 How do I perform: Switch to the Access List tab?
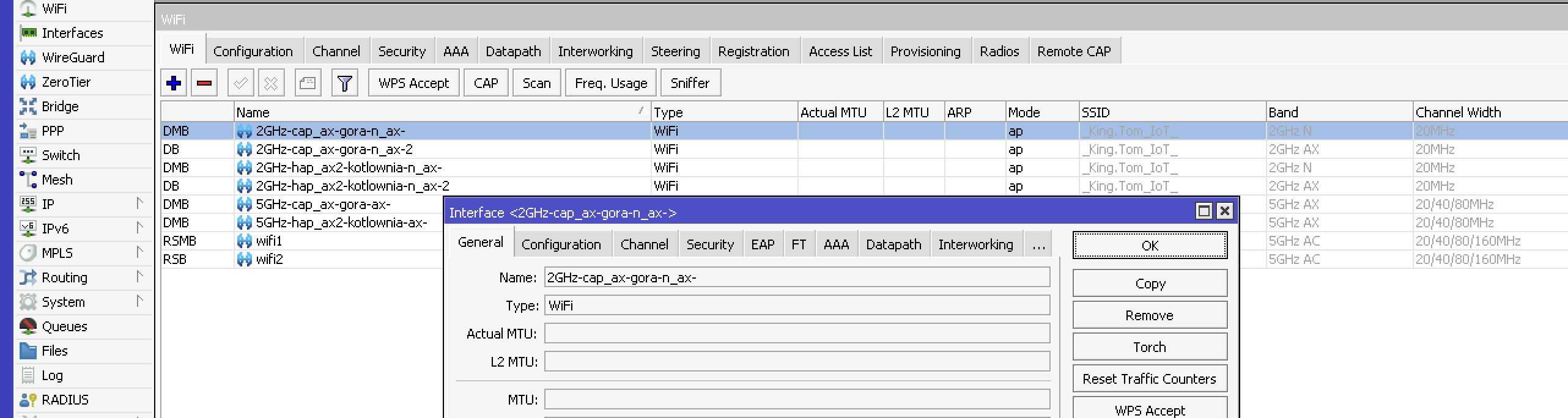click(x=840, y=51)
